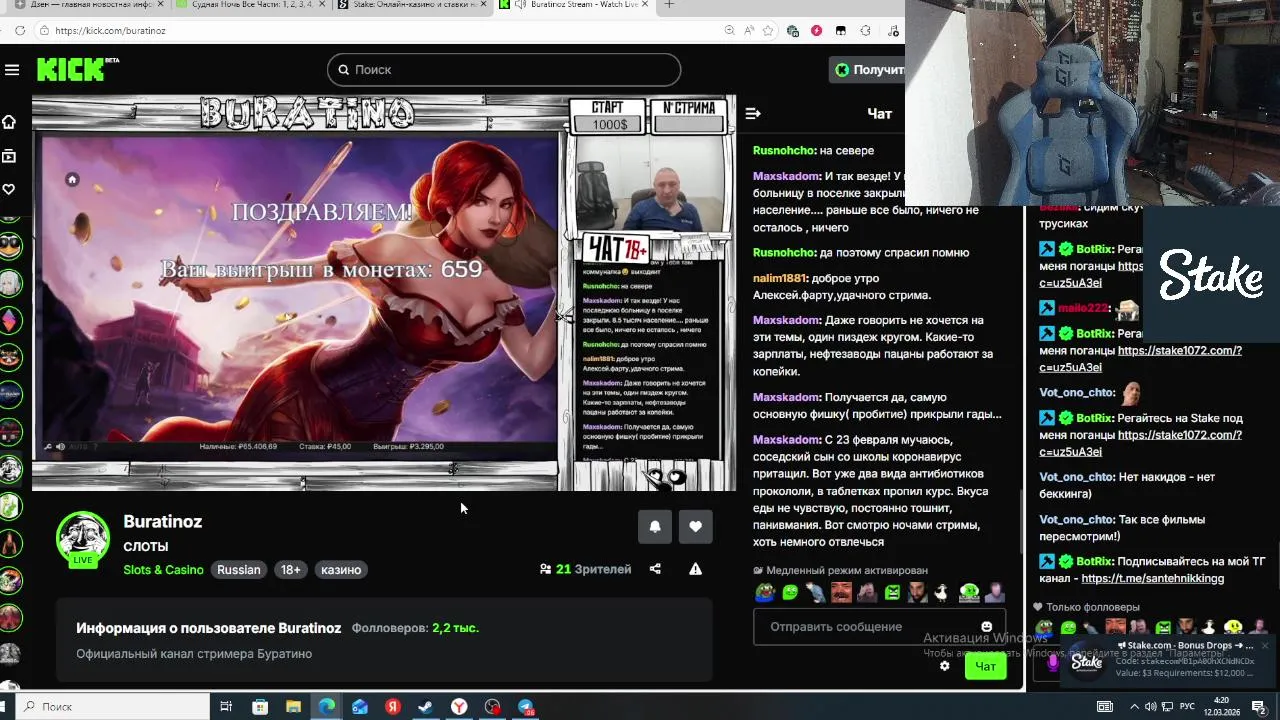Open the Browse icon in Kick sidebar
The height and width of the screenshot is (720, 1280).
click(9, 156)
